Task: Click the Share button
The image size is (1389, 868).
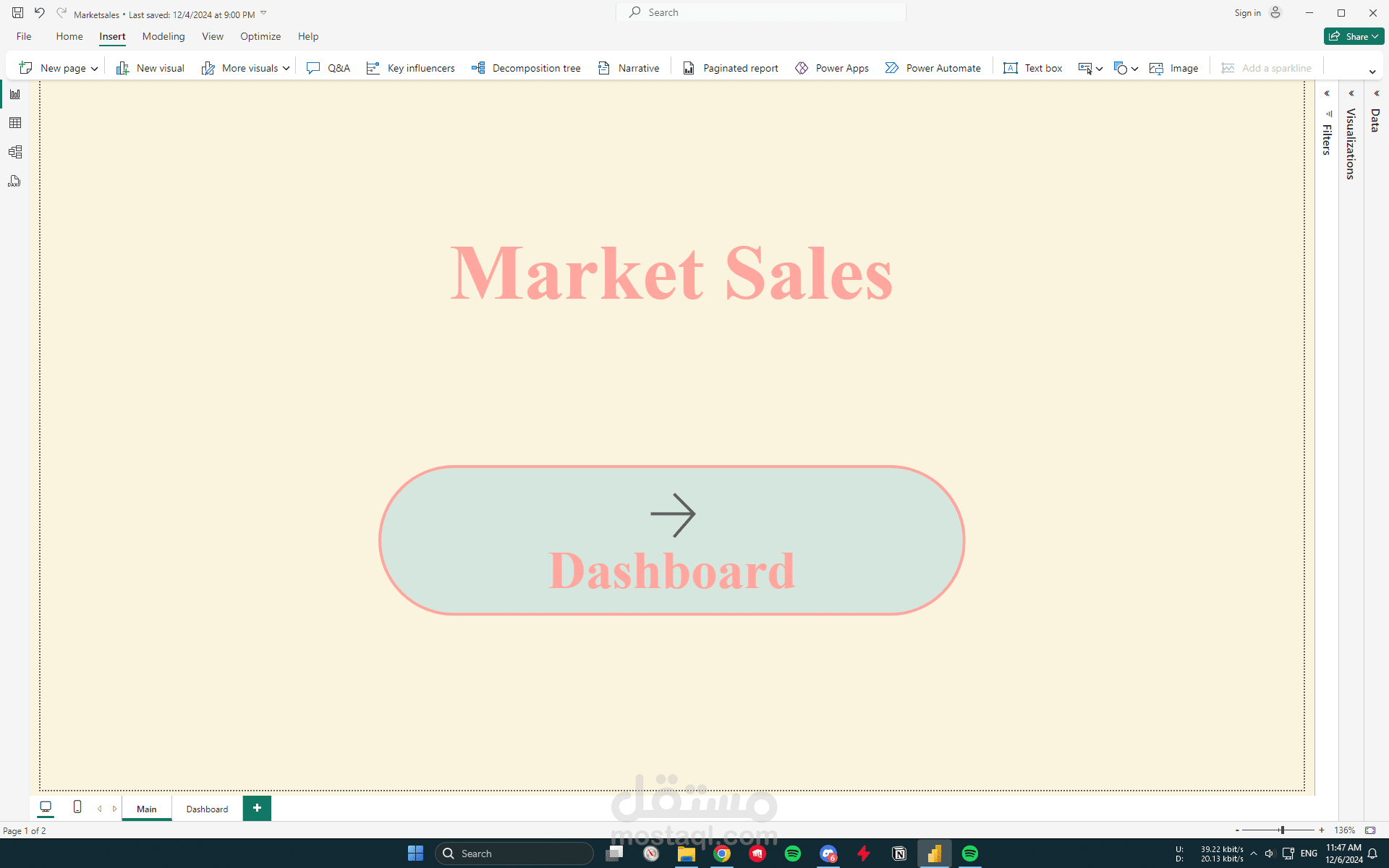Action: tap(1353, 36)
